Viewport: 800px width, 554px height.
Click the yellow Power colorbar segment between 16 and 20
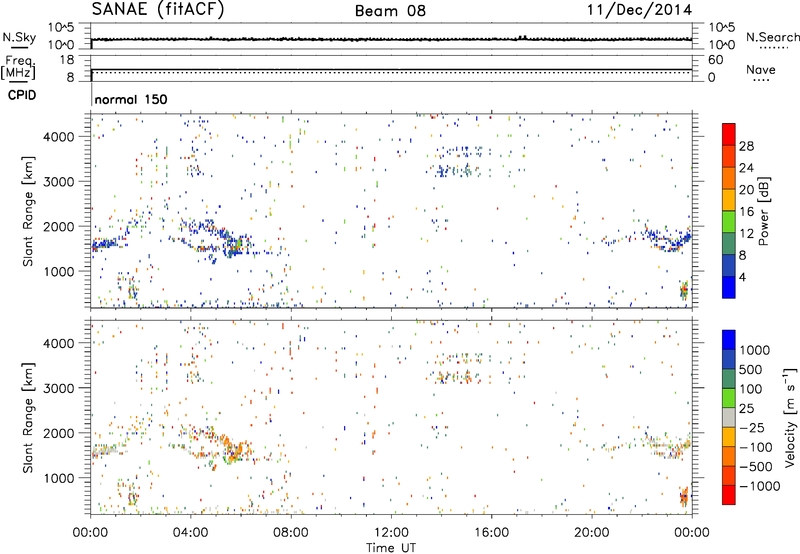pos(729,200)
